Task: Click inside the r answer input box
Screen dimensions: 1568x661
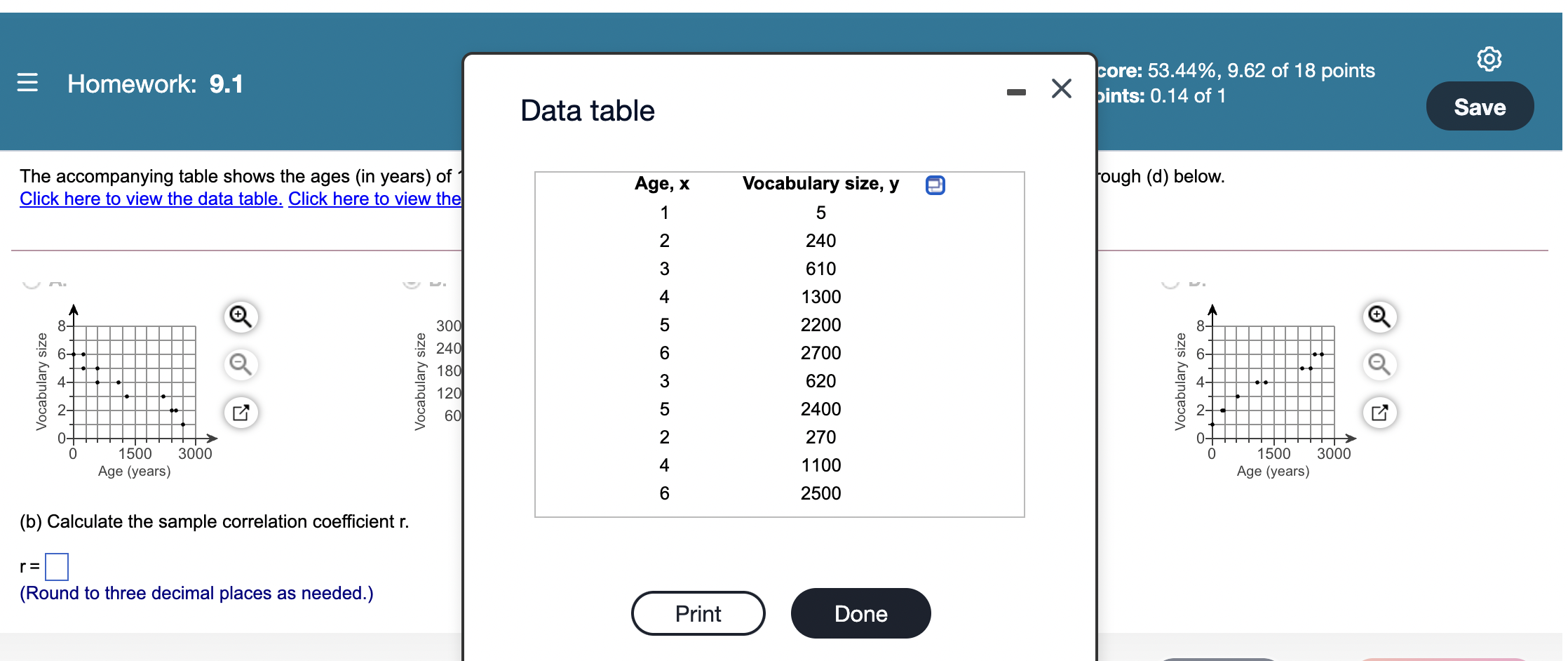Action: point(56,566)
